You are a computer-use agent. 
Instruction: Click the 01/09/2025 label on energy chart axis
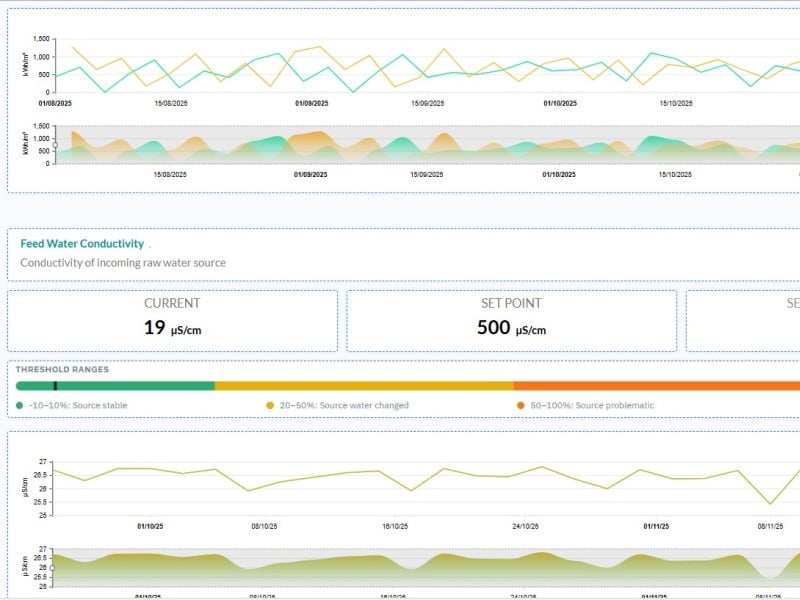pos(310,102)
